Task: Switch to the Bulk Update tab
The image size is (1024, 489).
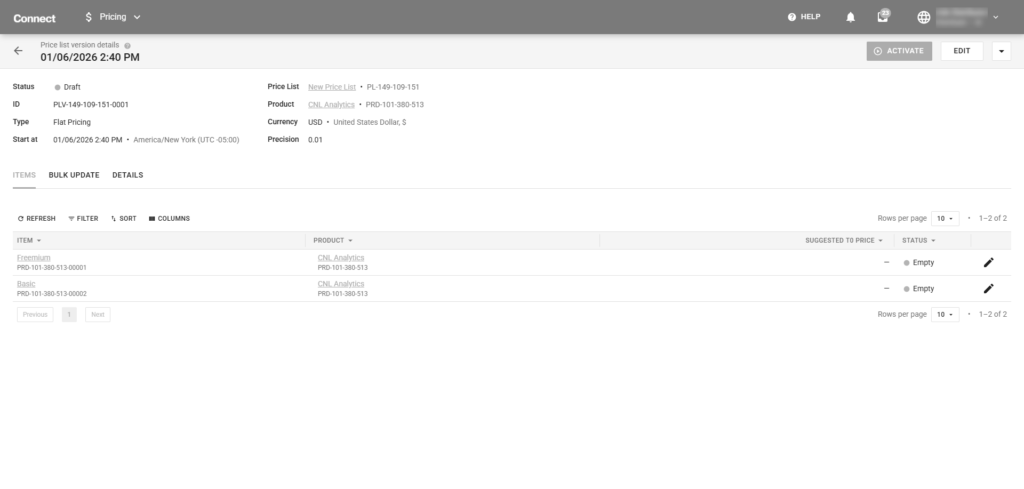Action: pos(74,175)
